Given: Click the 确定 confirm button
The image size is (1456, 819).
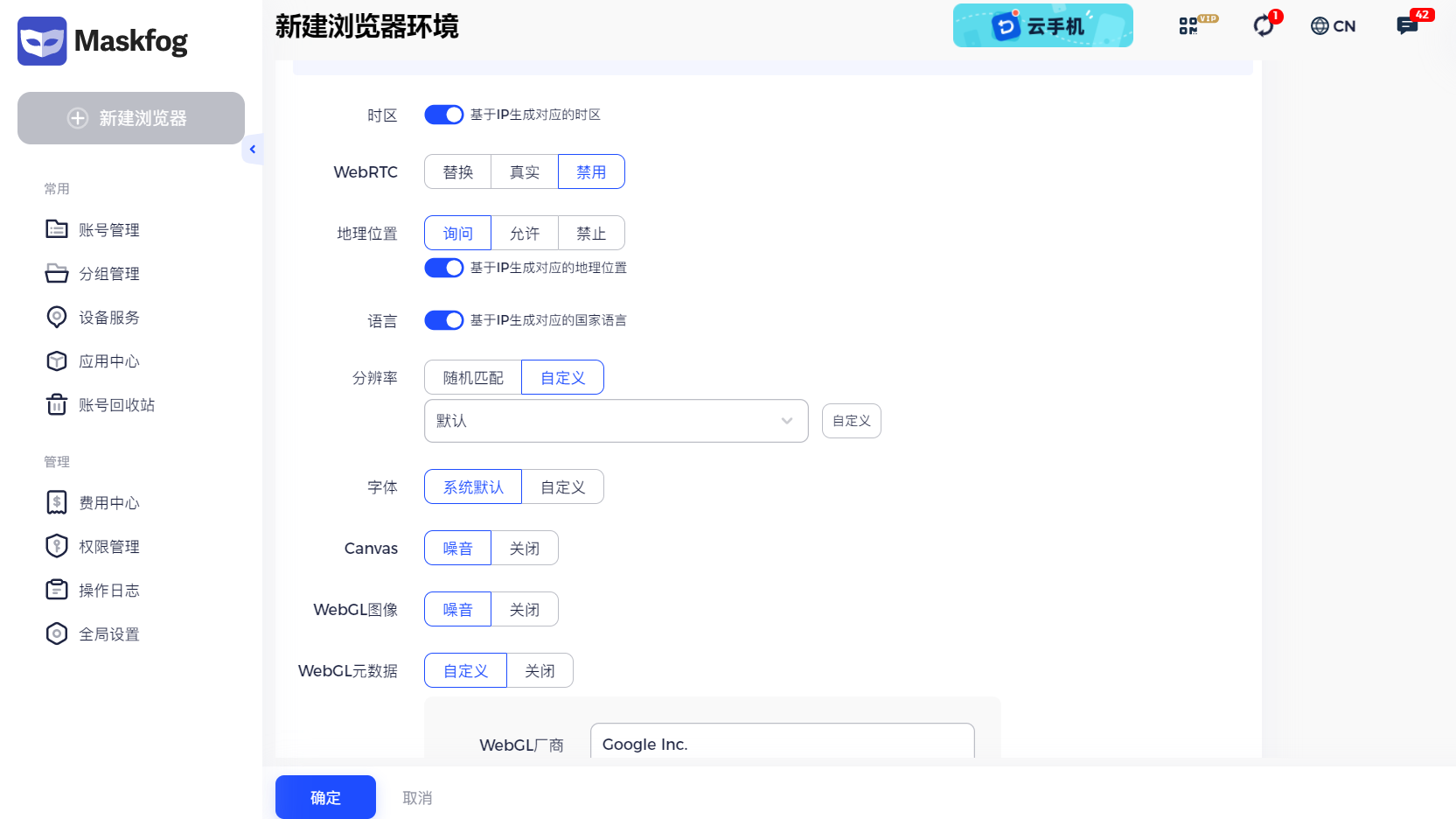Looking at the screenshot, I should click(x=325, y=797).
